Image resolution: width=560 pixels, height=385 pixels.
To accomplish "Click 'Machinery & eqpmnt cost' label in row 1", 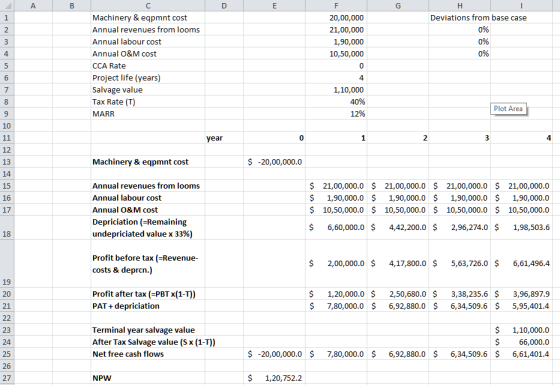I will pyautogui.click(x=140, y=18).
